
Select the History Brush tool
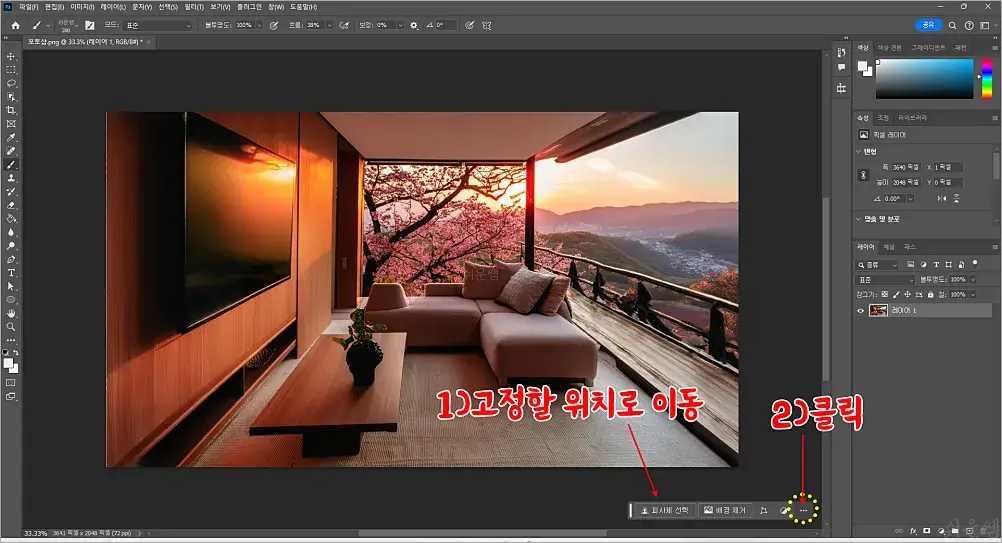click(11, 192)
